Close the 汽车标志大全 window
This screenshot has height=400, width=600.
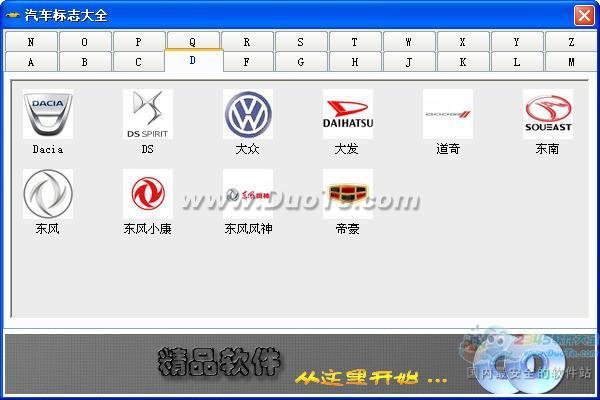click(584, 16)
